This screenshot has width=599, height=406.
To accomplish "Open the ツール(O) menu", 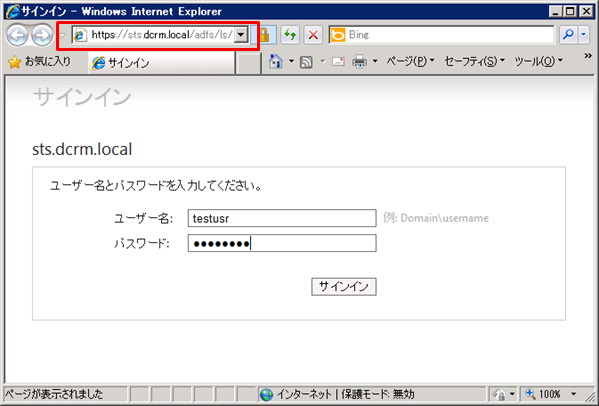I will [x=538, y=61].
